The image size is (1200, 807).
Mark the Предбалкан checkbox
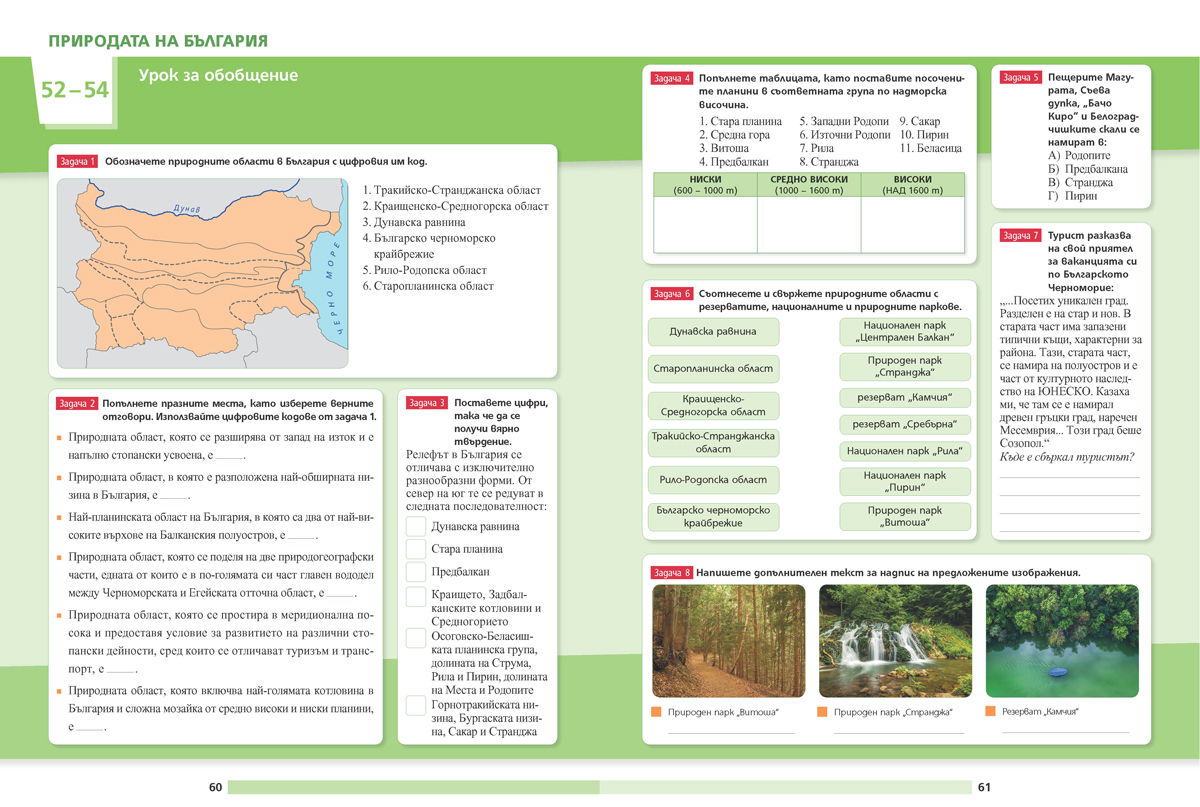(416, 572)
